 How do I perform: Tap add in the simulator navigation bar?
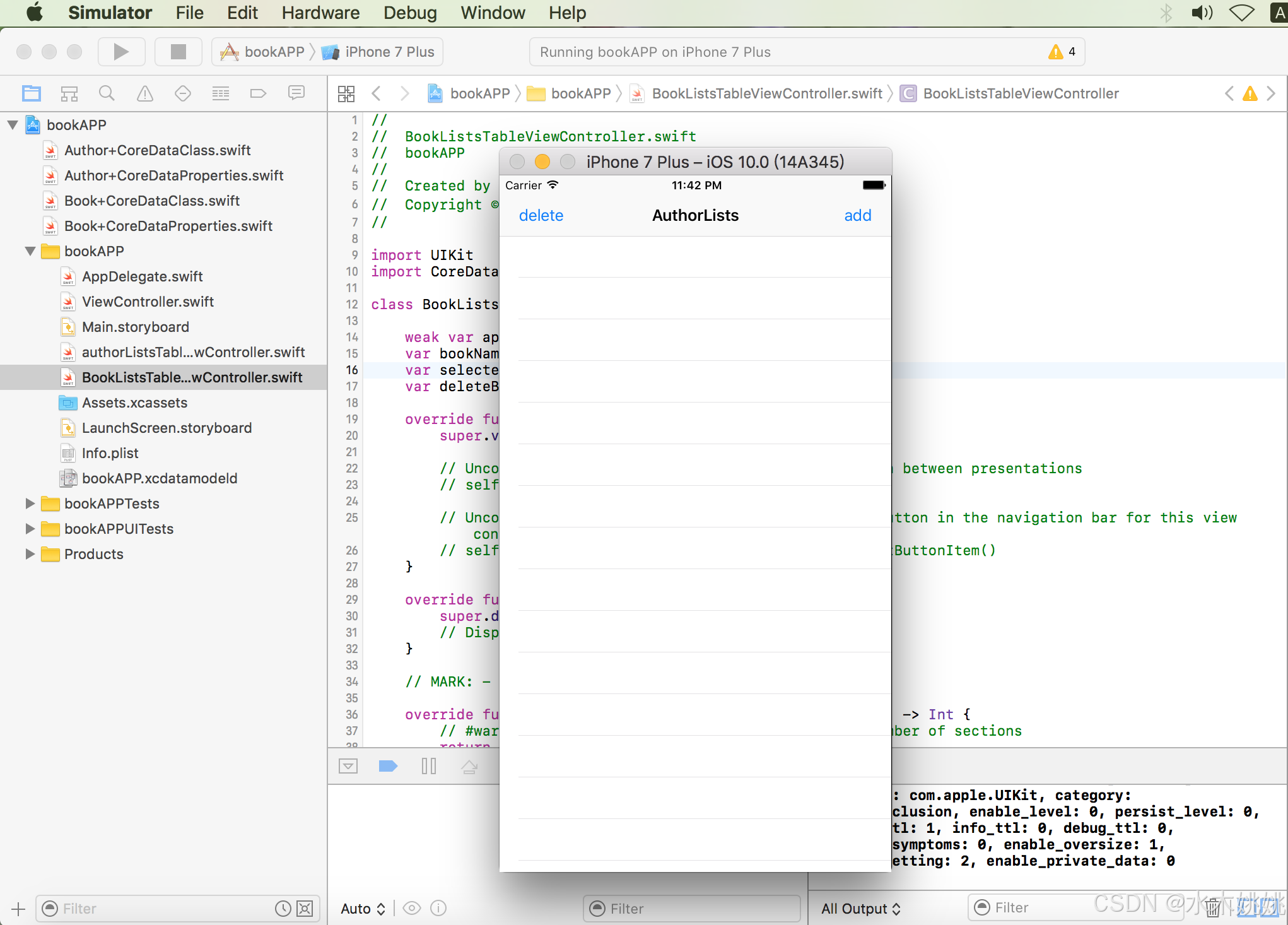pyautogui.click(x=858, y=215)
